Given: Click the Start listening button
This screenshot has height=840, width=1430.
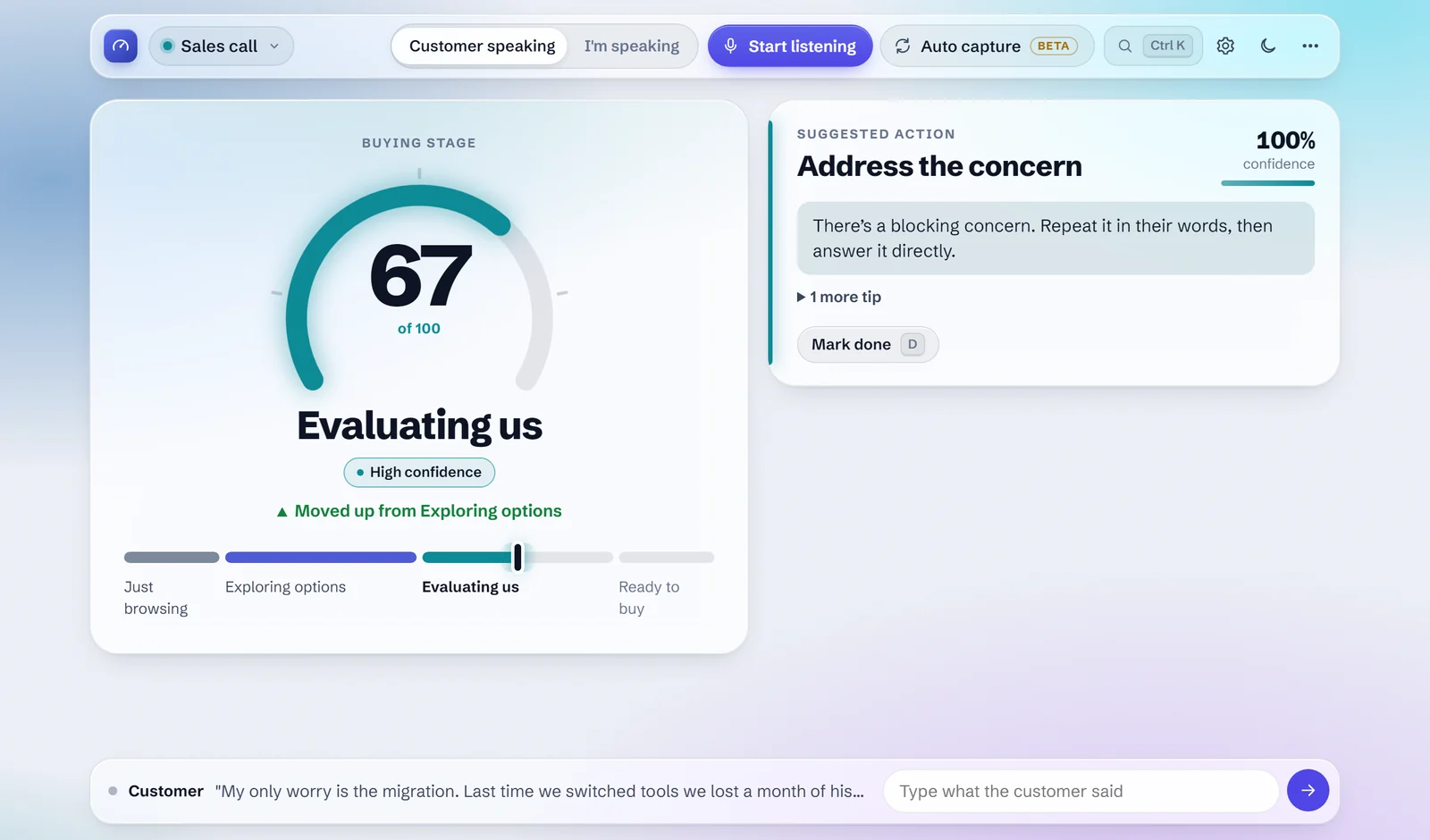Looking at the screenshot, I should coord(790,46).
